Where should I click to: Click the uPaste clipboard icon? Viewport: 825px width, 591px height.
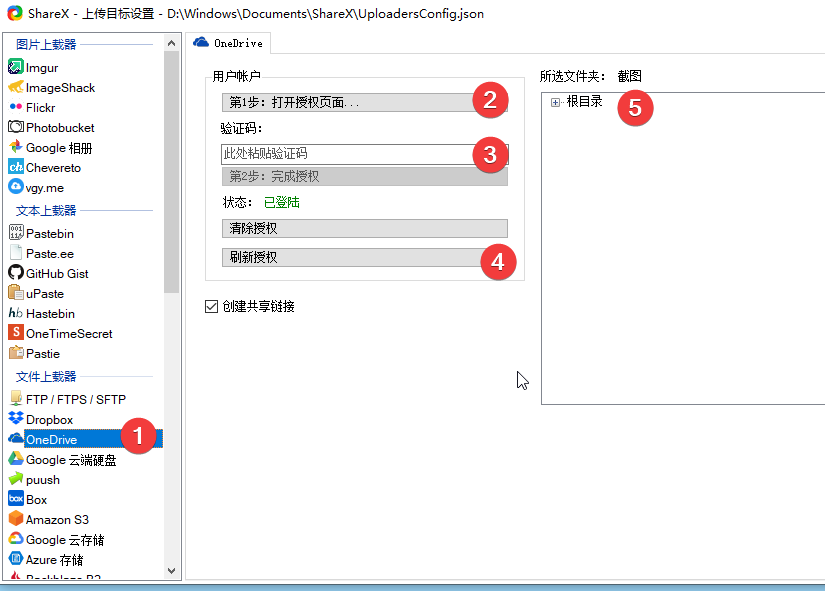coord(16,293)
